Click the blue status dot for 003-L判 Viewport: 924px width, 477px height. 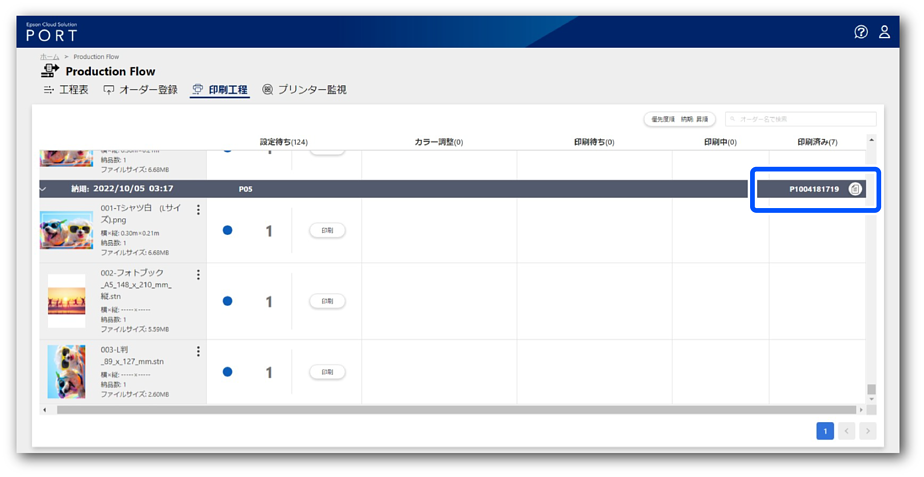point(227,372)
